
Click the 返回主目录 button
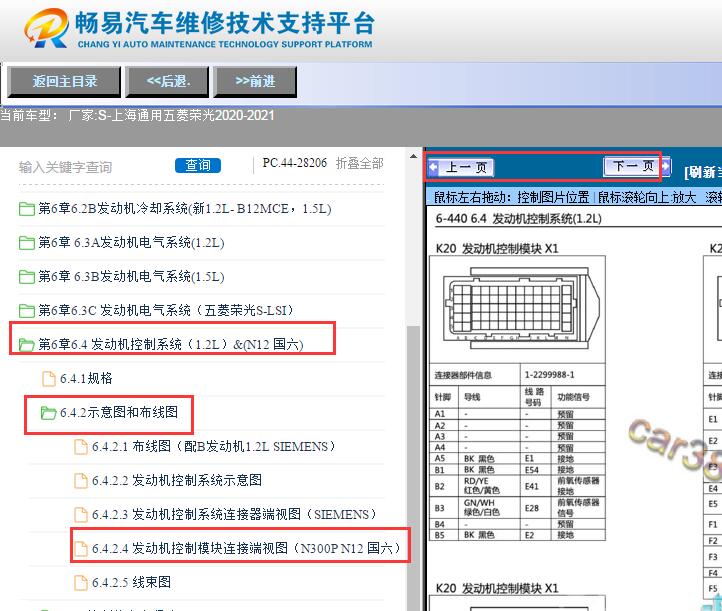[64, 81]
